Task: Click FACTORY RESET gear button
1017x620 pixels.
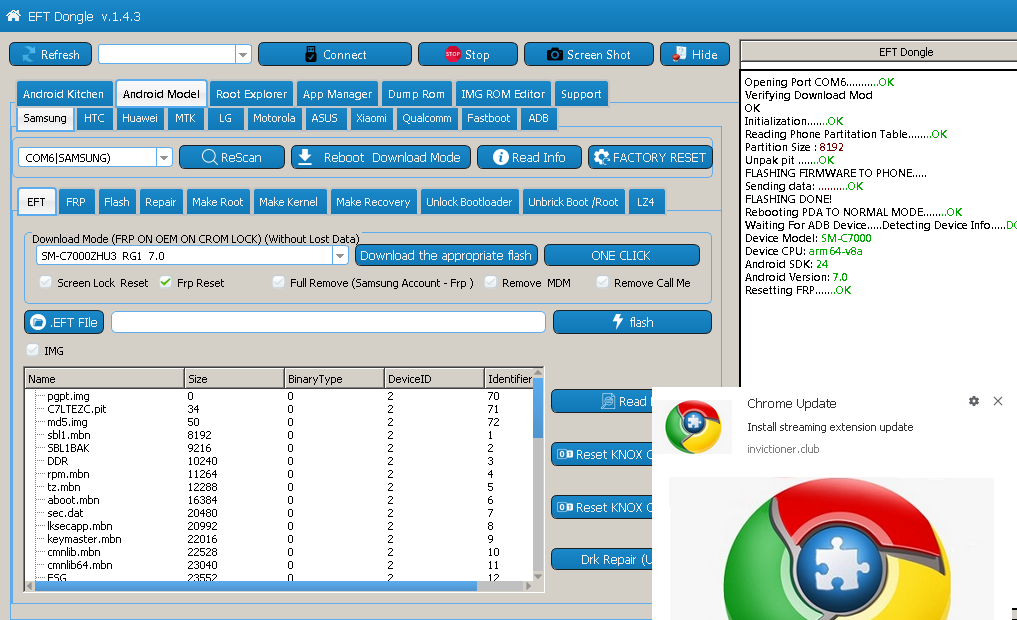Action: [x=650, y=157]
